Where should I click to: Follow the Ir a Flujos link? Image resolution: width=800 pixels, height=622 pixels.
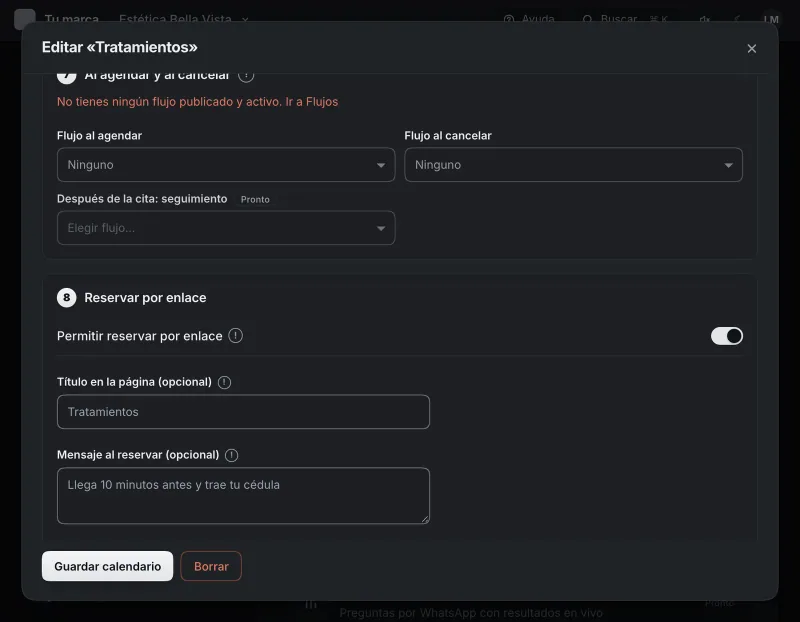(312, 102)
